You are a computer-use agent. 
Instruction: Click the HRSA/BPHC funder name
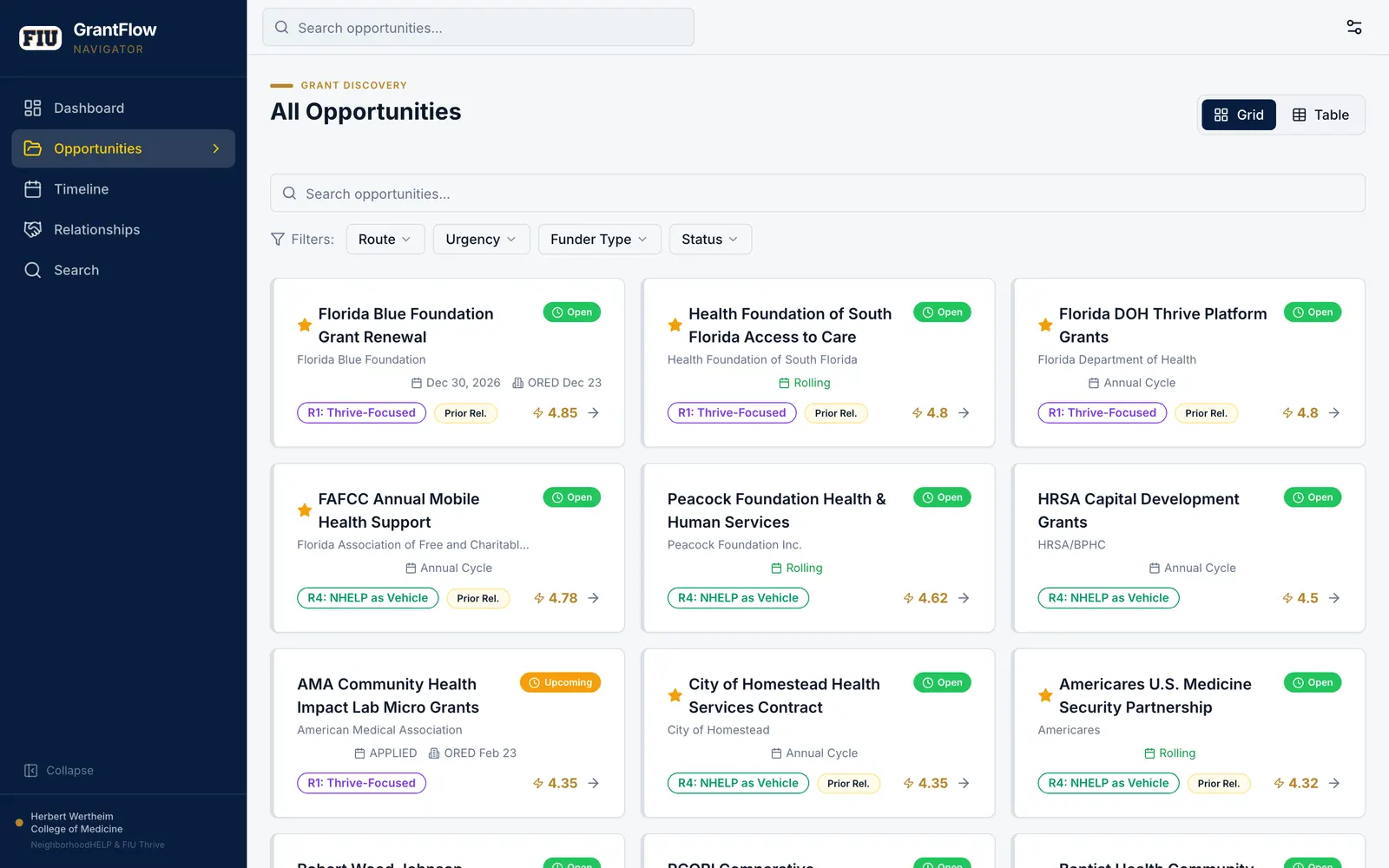pos(1071,545)
